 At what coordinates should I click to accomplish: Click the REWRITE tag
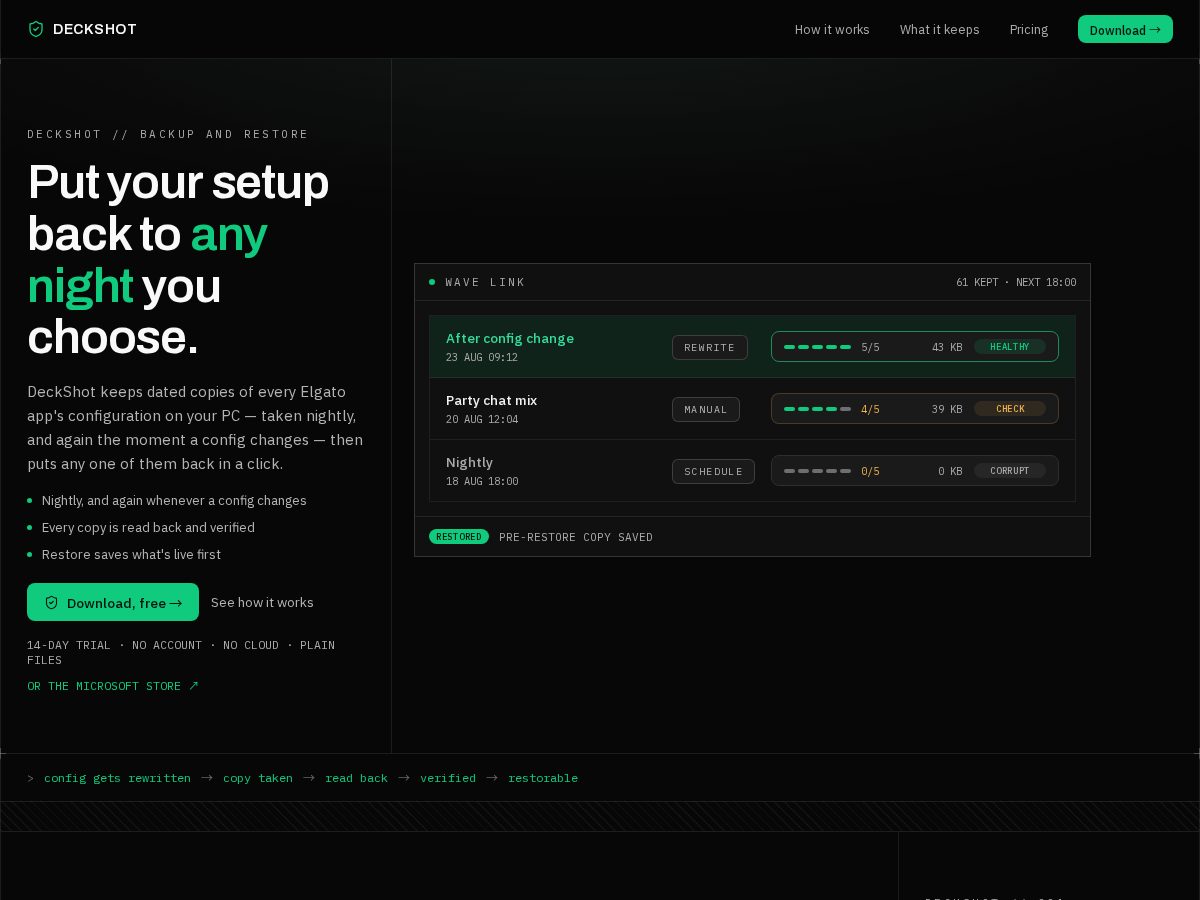pyautogui.click(x=710, y=347)
